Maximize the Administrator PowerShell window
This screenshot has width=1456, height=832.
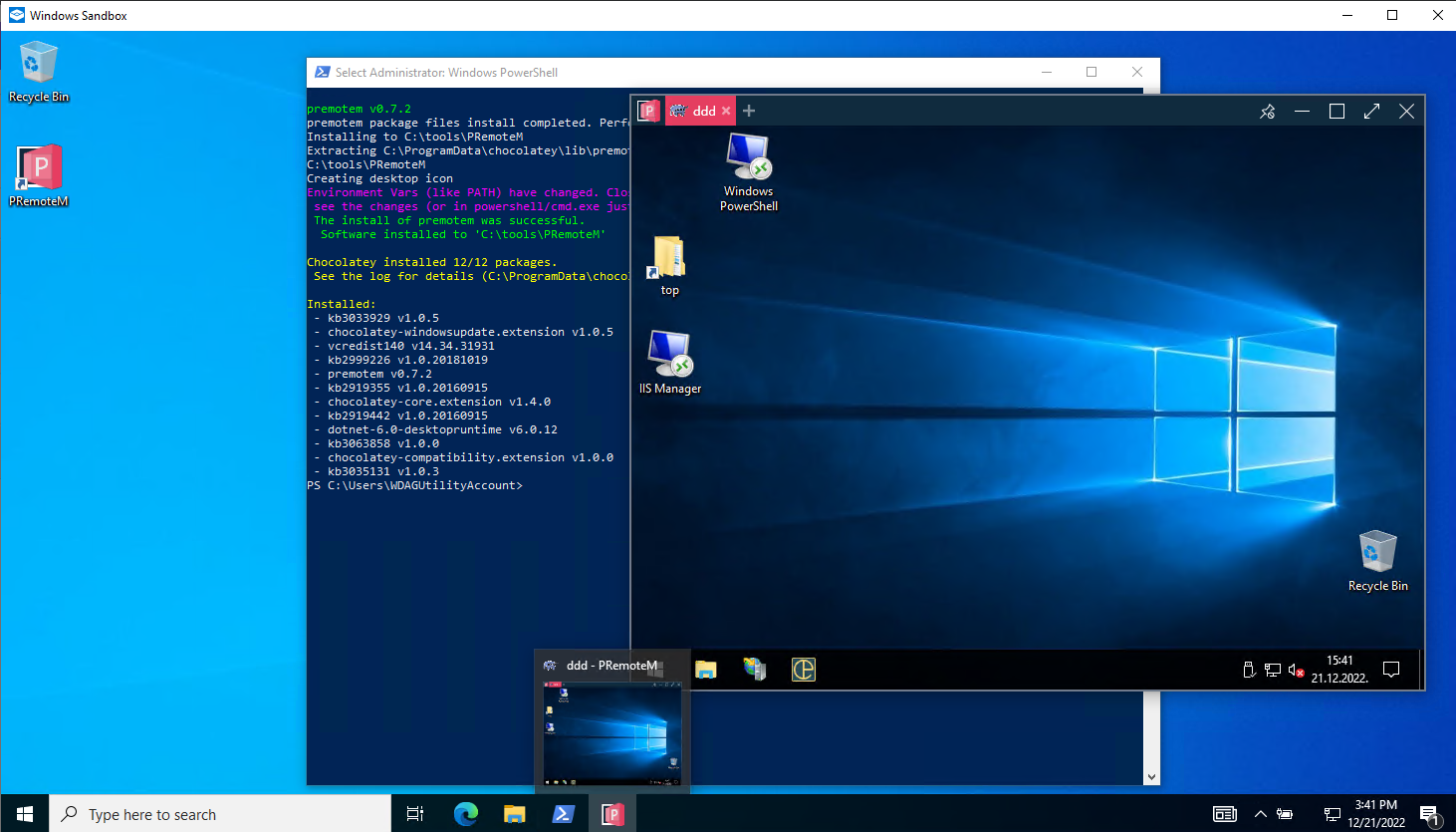tap(1092, 72)
